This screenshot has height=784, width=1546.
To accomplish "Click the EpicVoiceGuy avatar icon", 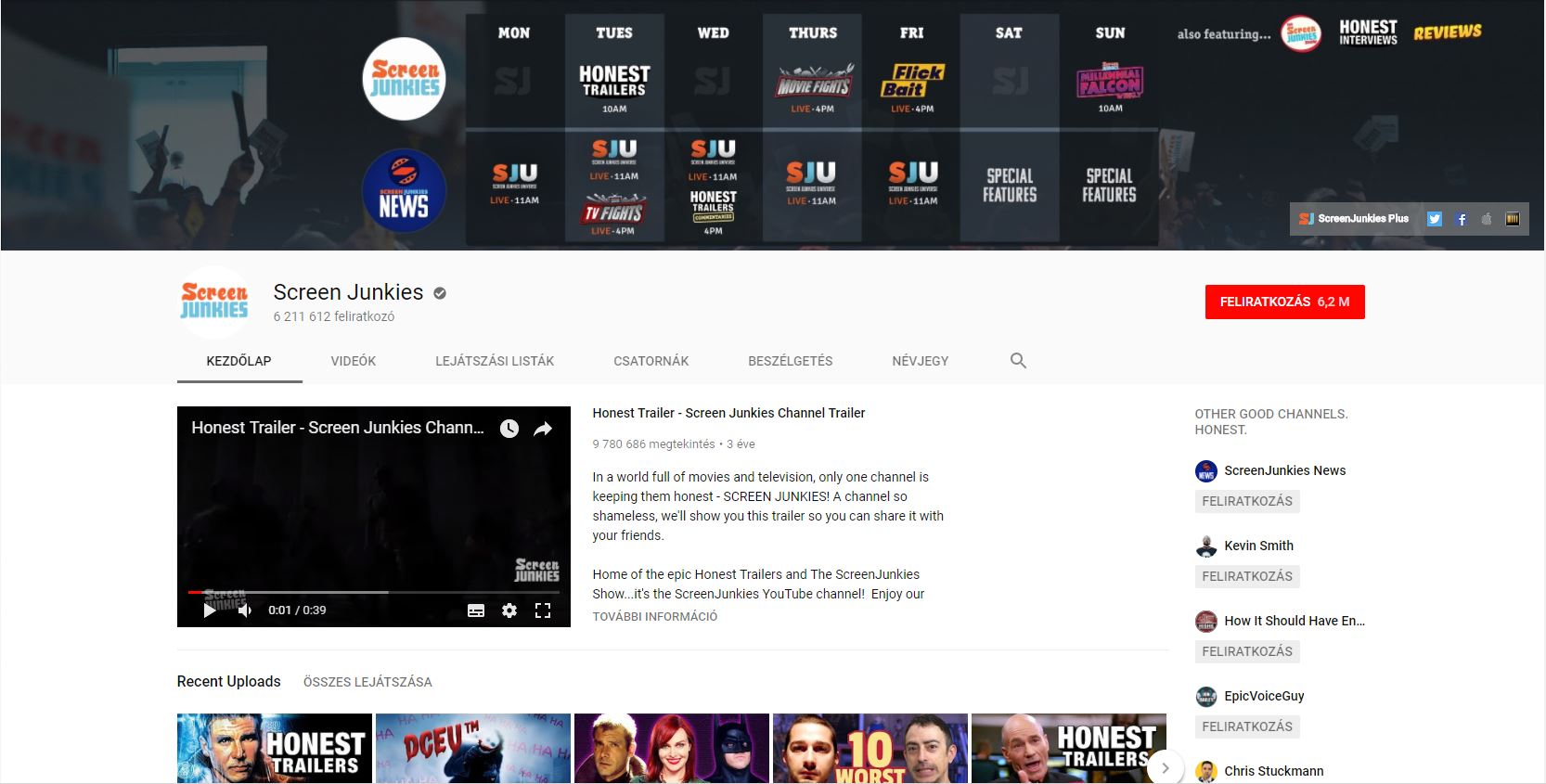I will (1205, 697).
